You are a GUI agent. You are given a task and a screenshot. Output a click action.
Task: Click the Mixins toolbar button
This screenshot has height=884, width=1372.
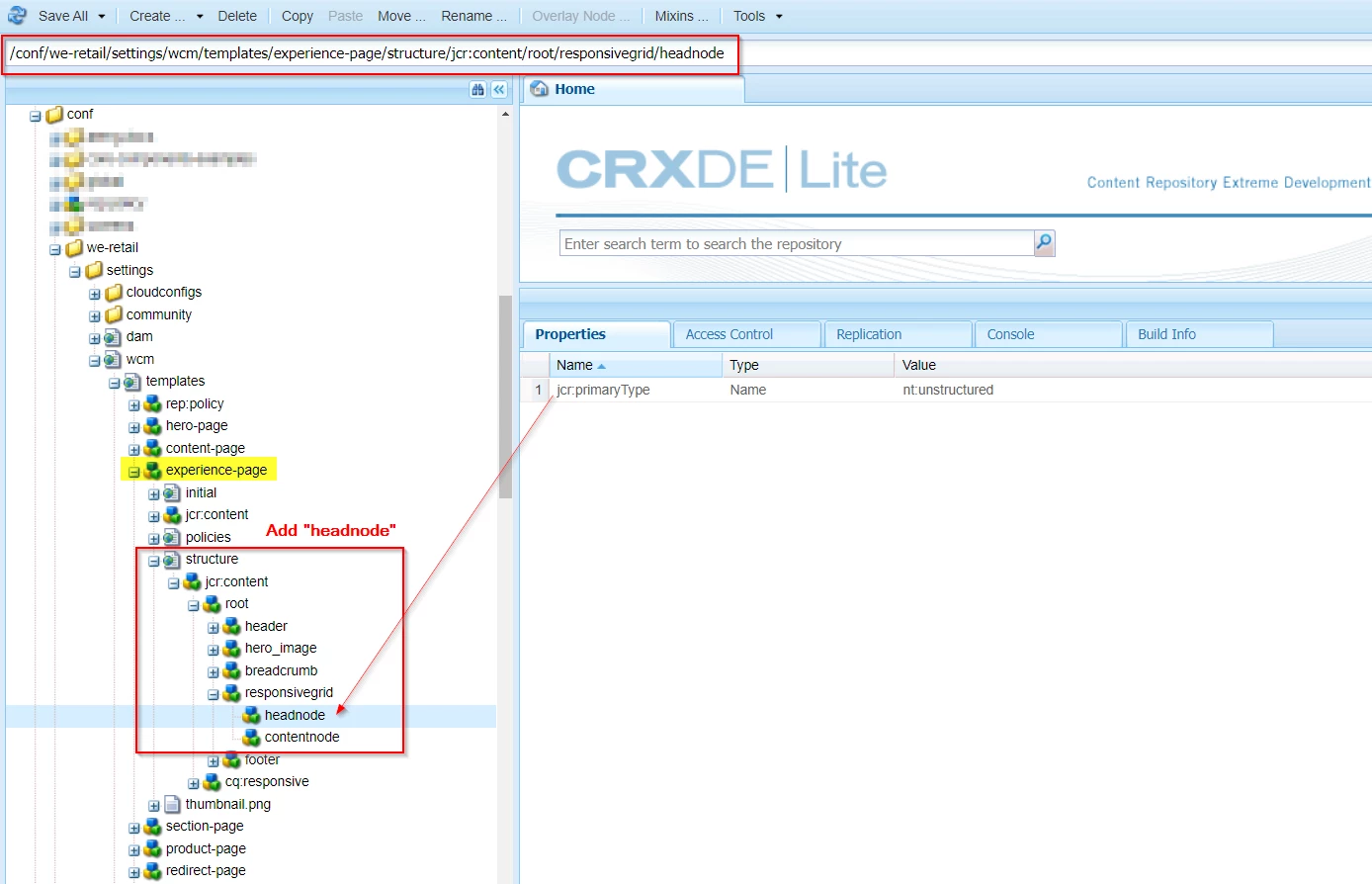(681, 16)
